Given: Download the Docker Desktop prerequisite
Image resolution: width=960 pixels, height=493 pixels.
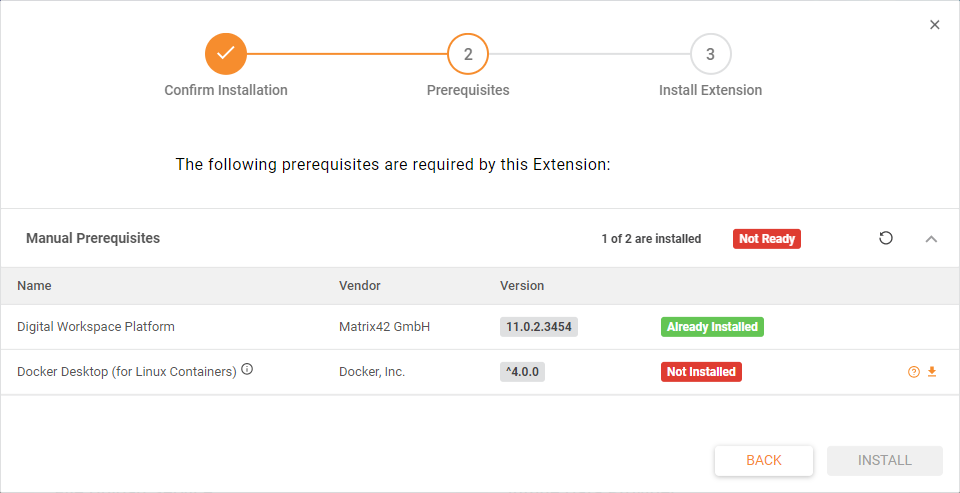Looking at the screenshot, I should [x=932, y=372].
